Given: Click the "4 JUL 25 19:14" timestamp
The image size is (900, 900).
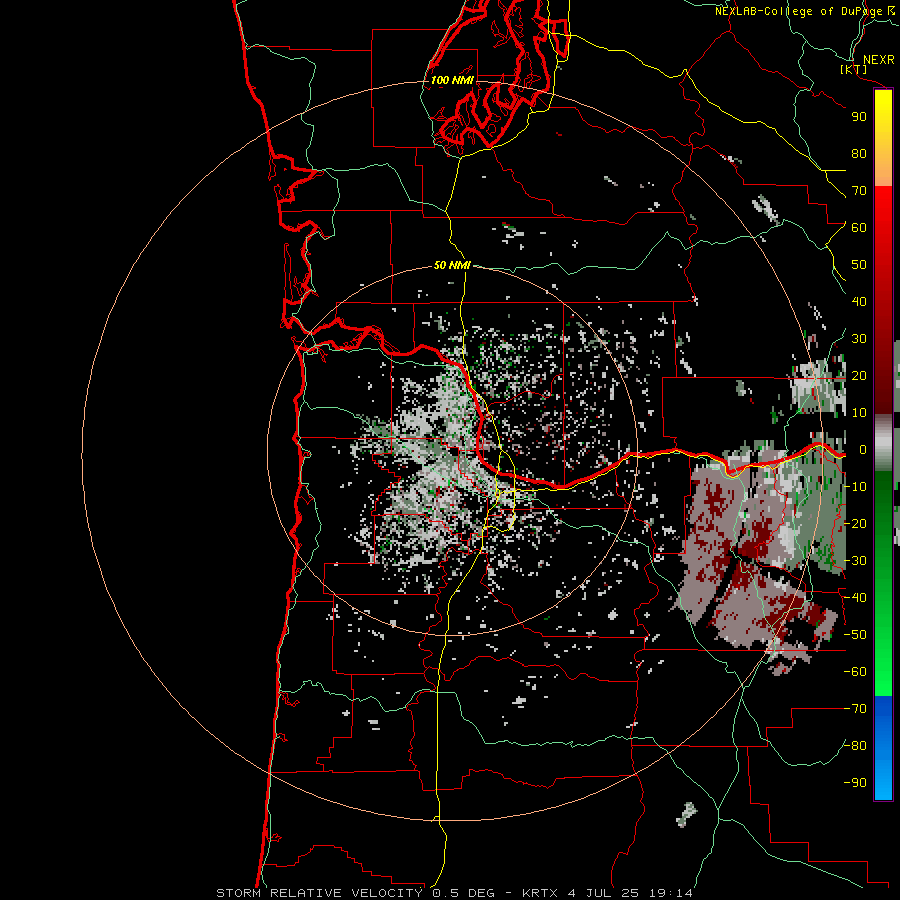Looking at the screenshot, I should pos(630,893).
